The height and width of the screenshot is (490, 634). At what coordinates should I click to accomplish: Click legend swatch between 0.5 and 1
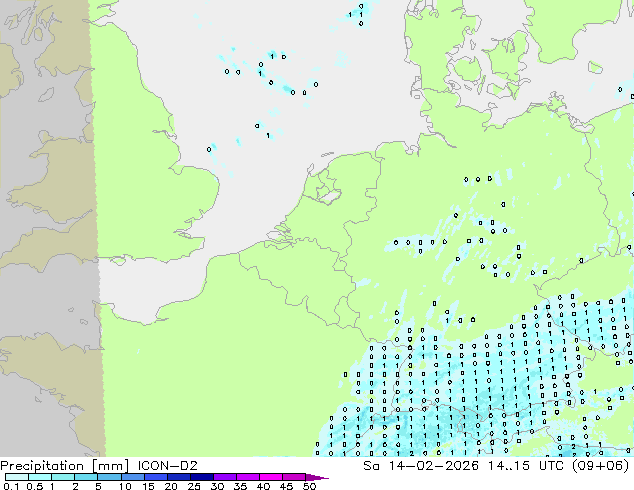coord(40,477)
